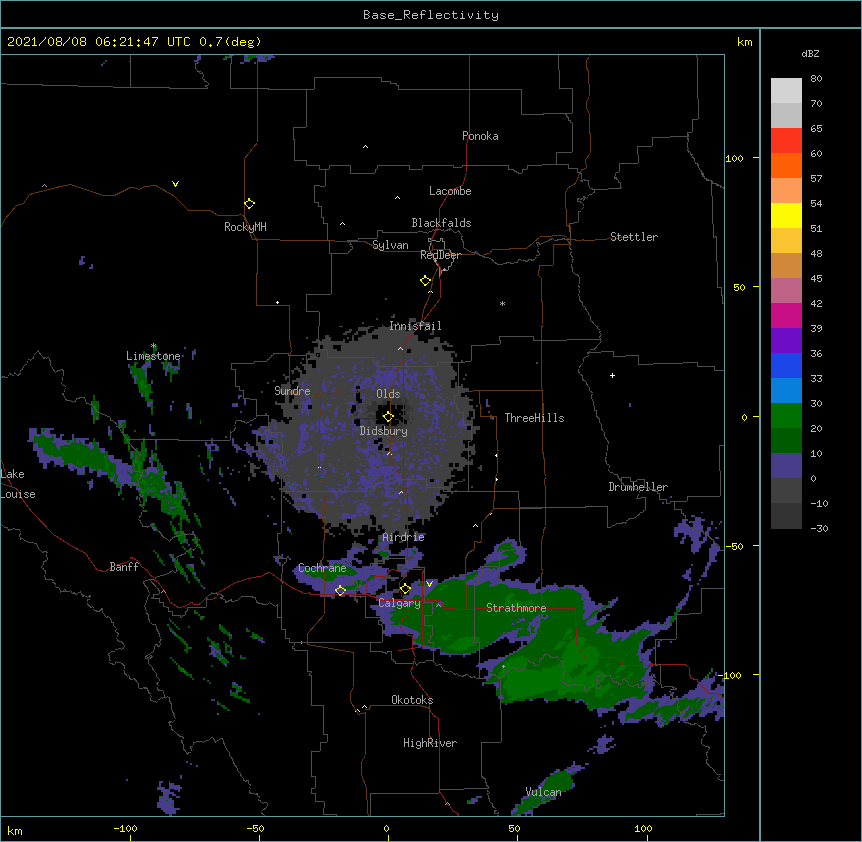Pick the 80 dBZ light gray legend band
This screenshot has height=842, width=862.
point(786,91)
